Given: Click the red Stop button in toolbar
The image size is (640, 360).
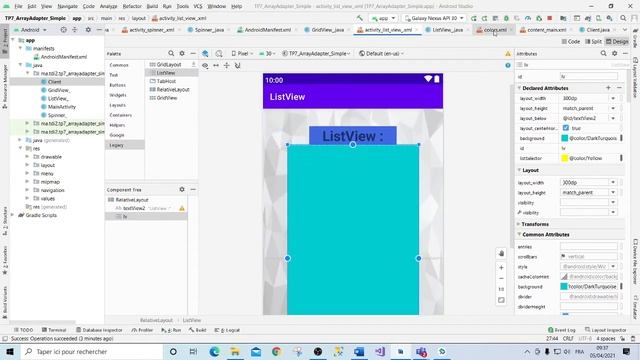Looking at the screenshot, I should [x=550, y=18].
